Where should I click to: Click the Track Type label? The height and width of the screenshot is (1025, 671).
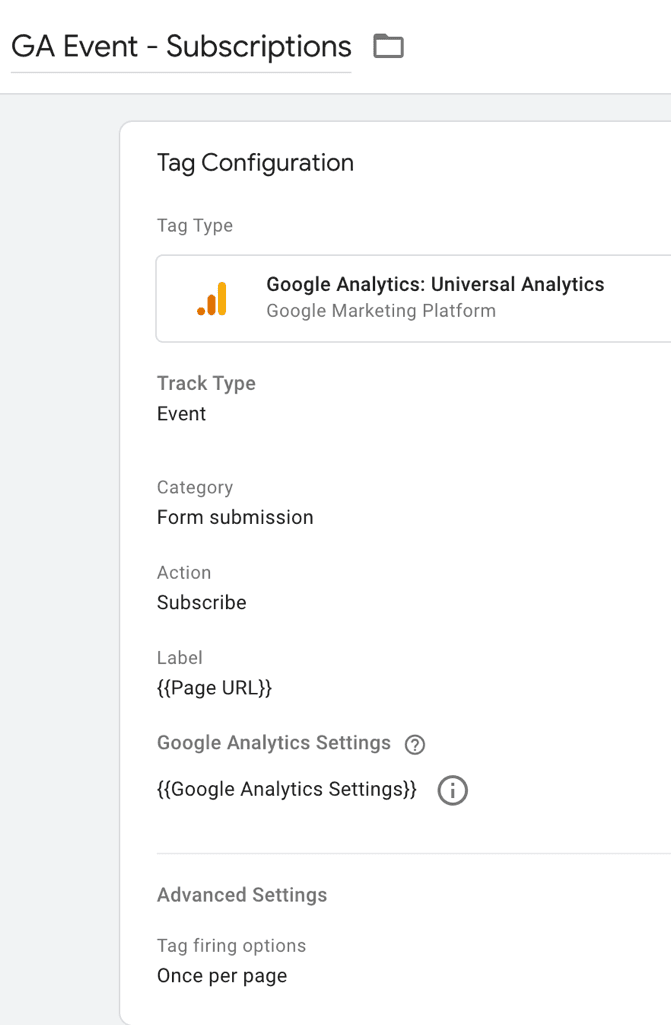(x=206, y=383)
